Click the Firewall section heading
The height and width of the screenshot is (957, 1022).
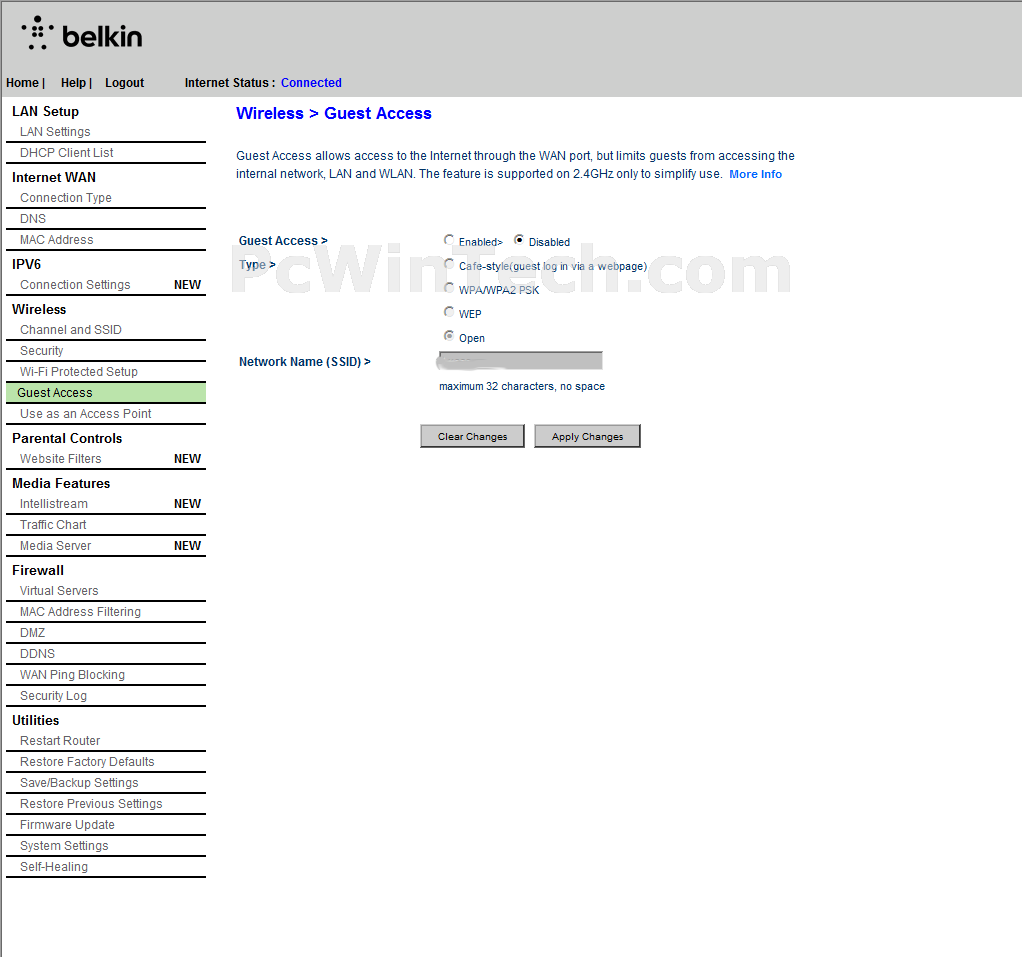[x=38, y=570]
